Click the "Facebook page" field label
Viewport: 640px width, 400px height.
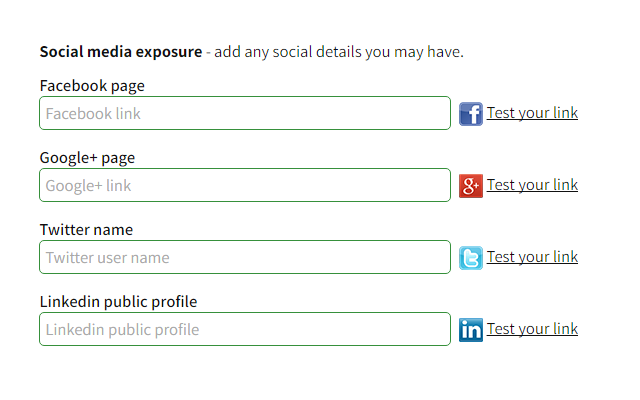[x=92, y=86]
